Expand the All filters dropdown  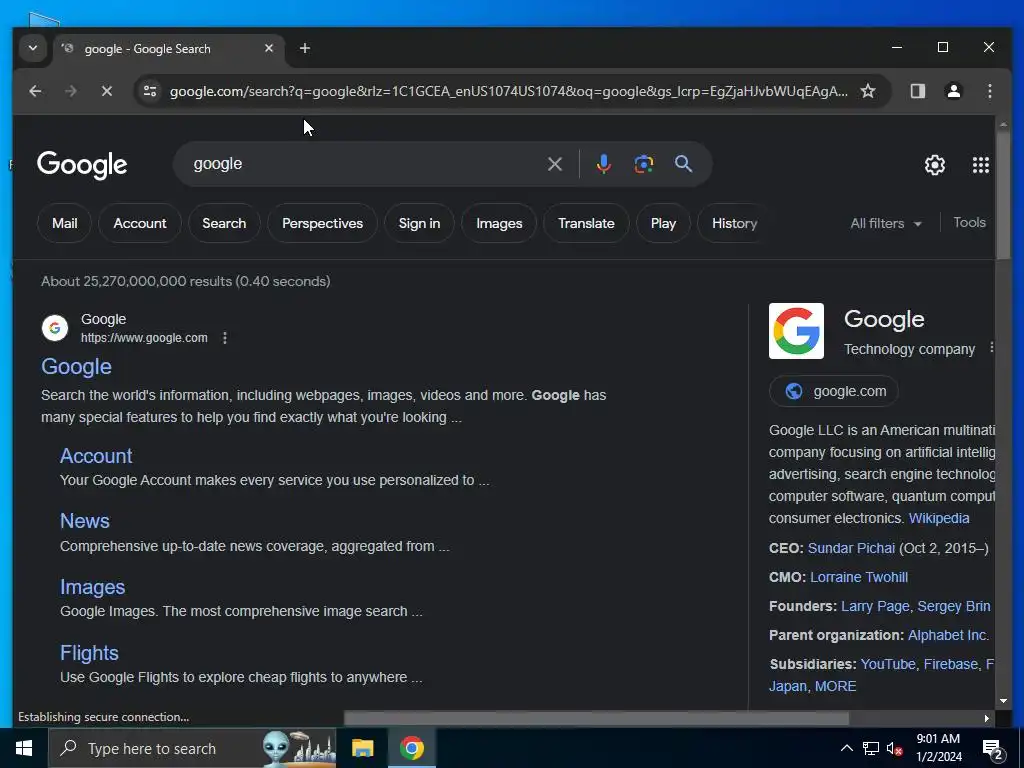(x=886, y=223)
